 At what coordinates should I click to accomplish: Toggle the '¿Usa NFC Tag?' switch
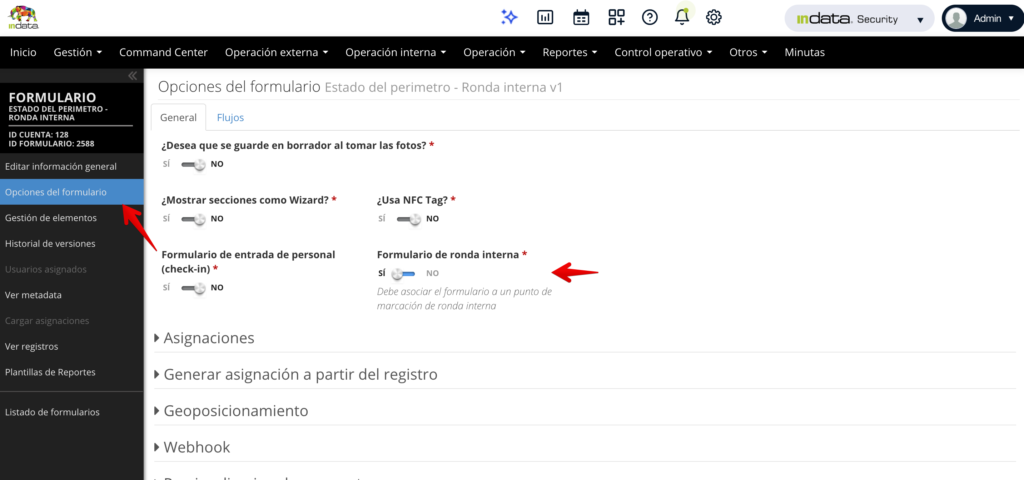410,219
